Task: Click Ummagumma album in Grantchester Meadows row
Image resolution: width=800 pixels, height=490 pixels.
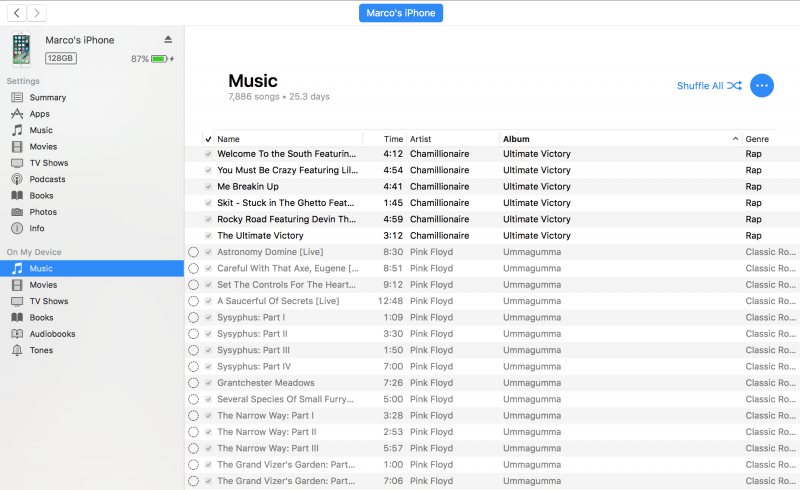Action: tap(532, 383)
